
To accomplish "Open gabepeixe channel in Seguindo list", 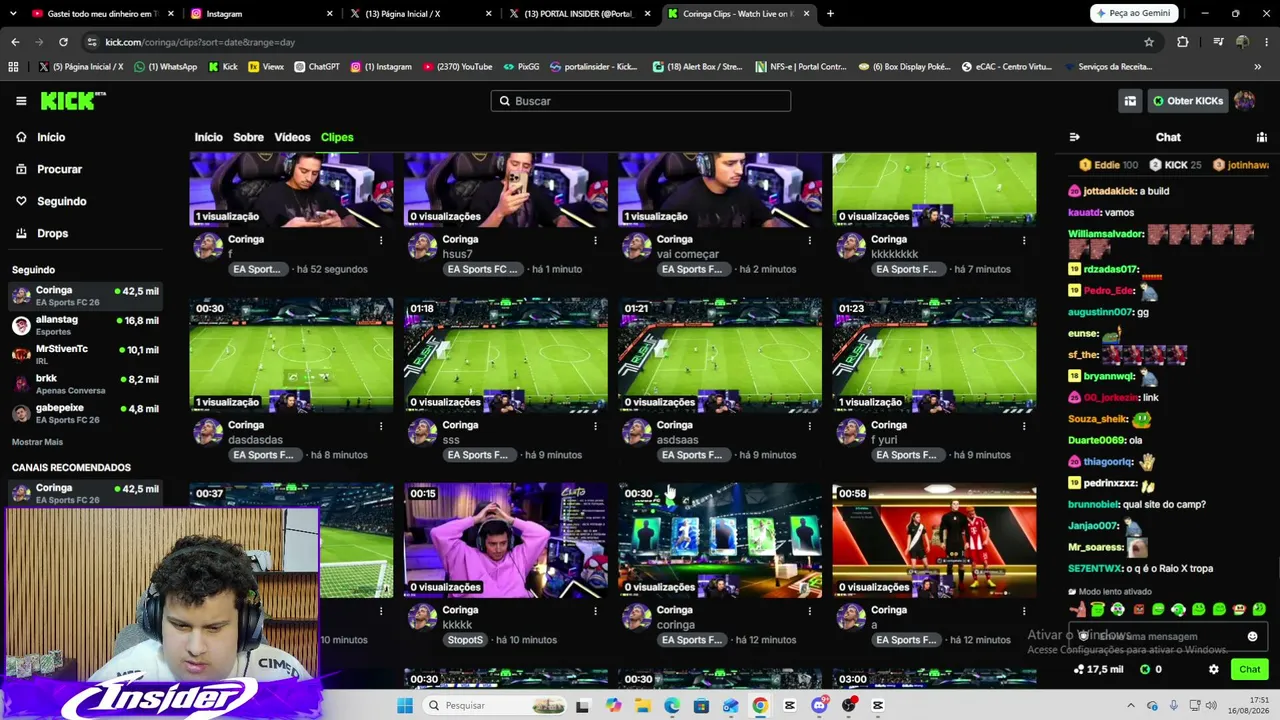I will pyautogui.click(x=85, y=413).
